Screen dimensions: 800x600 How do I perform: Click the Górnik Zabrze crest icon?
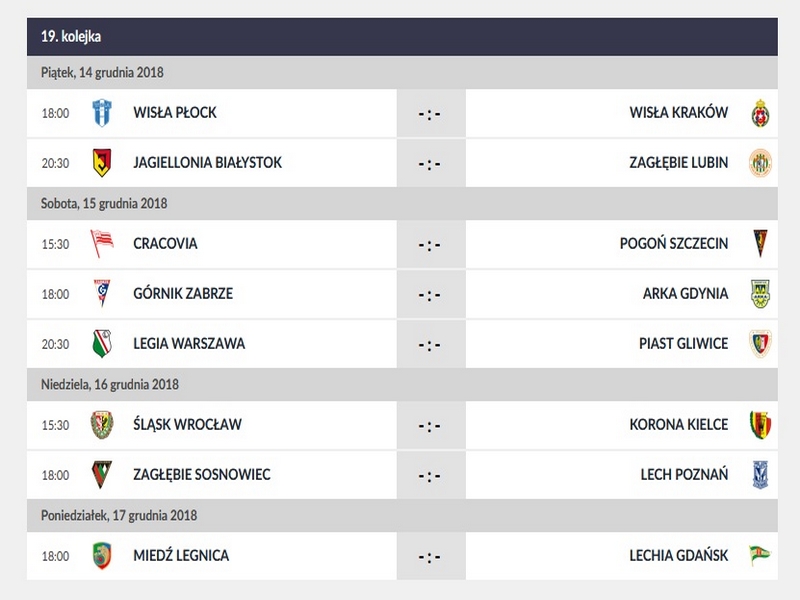[102, 293]
